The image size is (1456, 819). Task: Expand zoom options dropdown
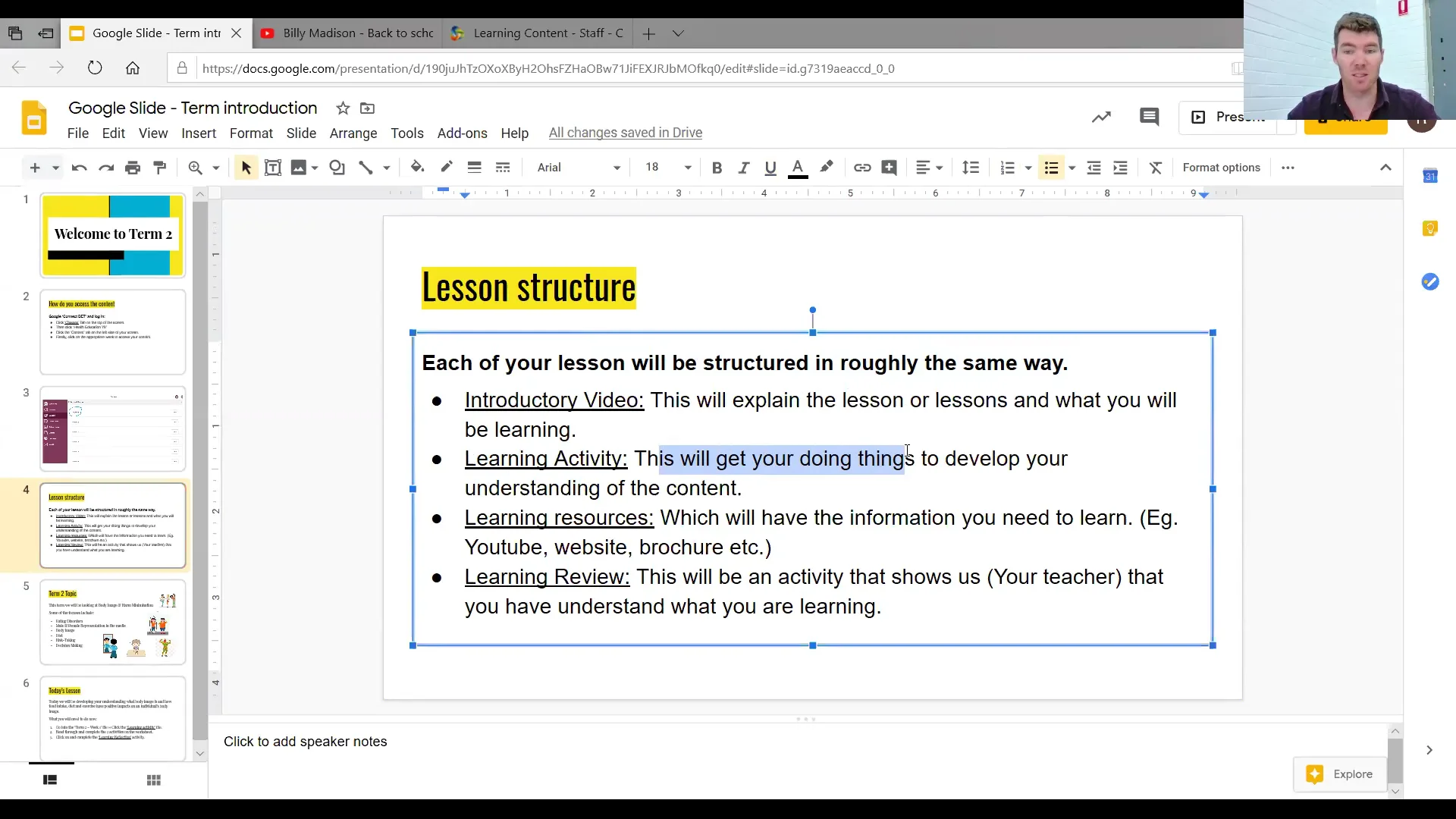click(216, 168)
